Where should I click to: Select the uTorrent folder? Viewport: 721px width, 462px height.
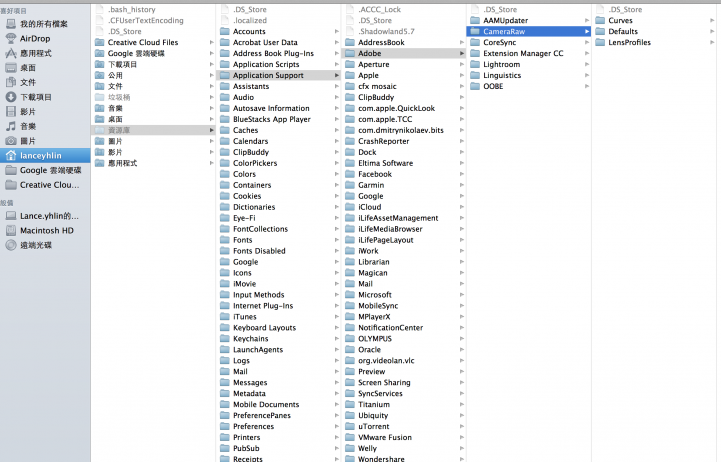click(404, 427)
